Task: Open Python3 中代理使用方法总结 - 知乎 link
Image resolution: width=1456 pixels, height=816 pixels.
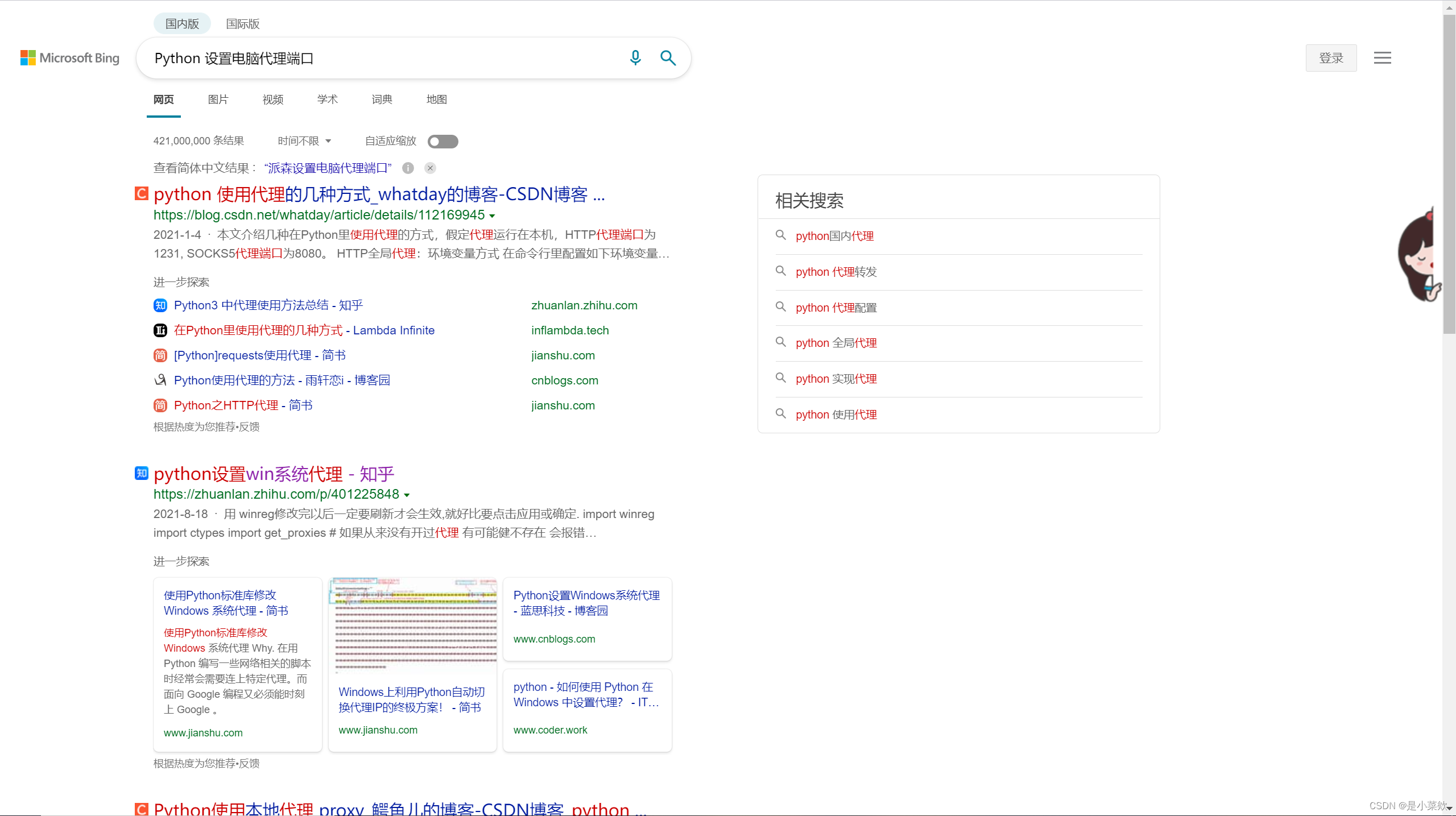Action: [x=268, y=305]
